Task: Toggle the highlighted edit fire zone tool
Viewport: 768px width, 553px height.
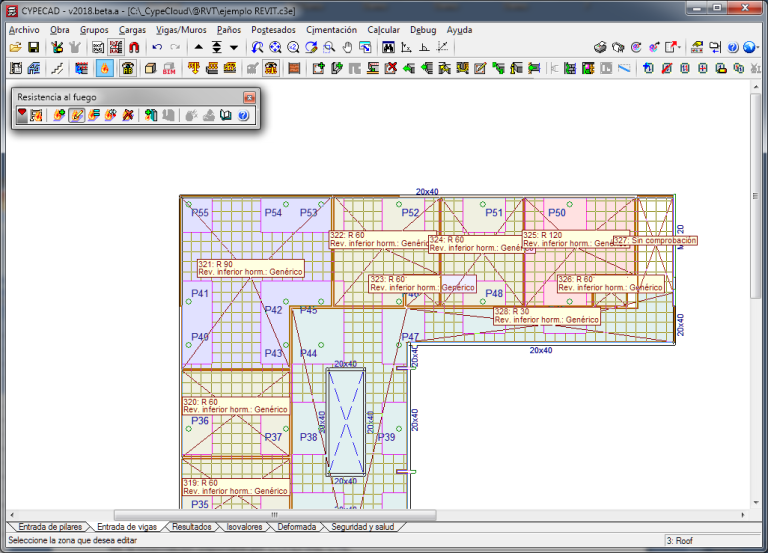Action: point(77,116)
